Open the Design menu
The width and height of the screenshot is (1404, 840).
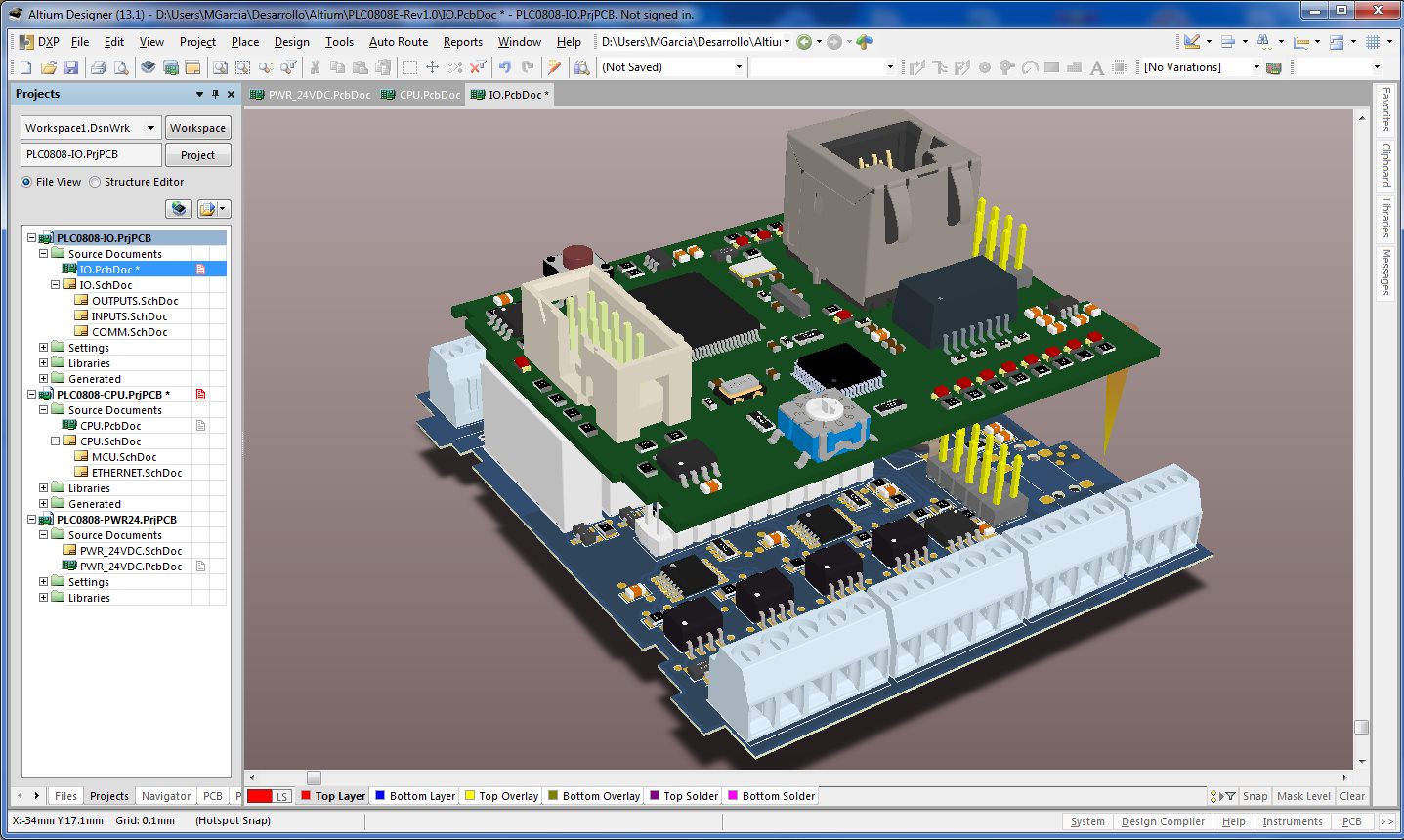[291, 42]
